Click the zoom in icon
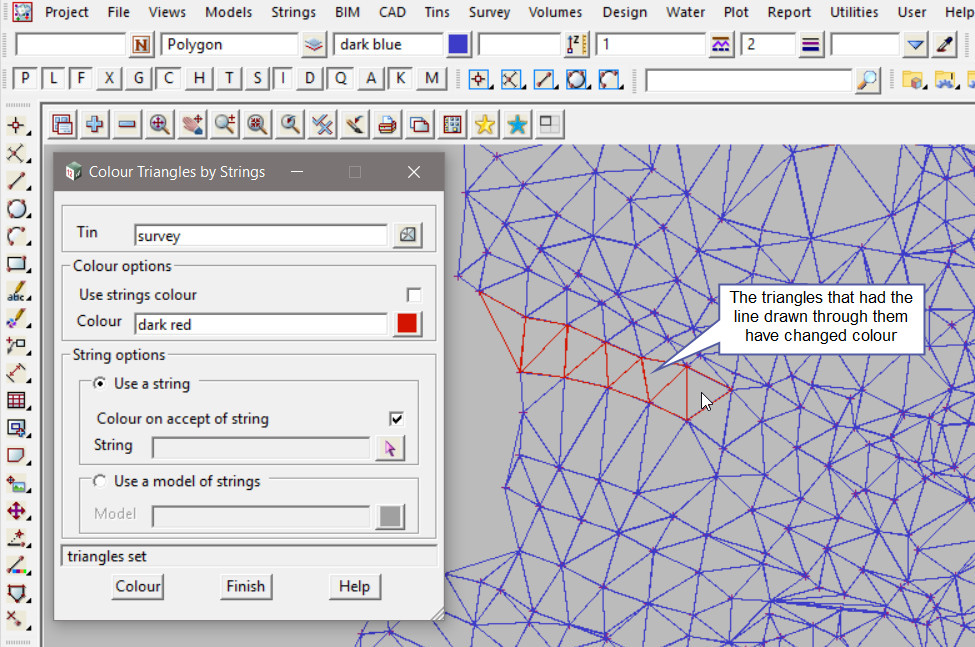The width and height of the screenshot is (975, 647). (224, 125)
